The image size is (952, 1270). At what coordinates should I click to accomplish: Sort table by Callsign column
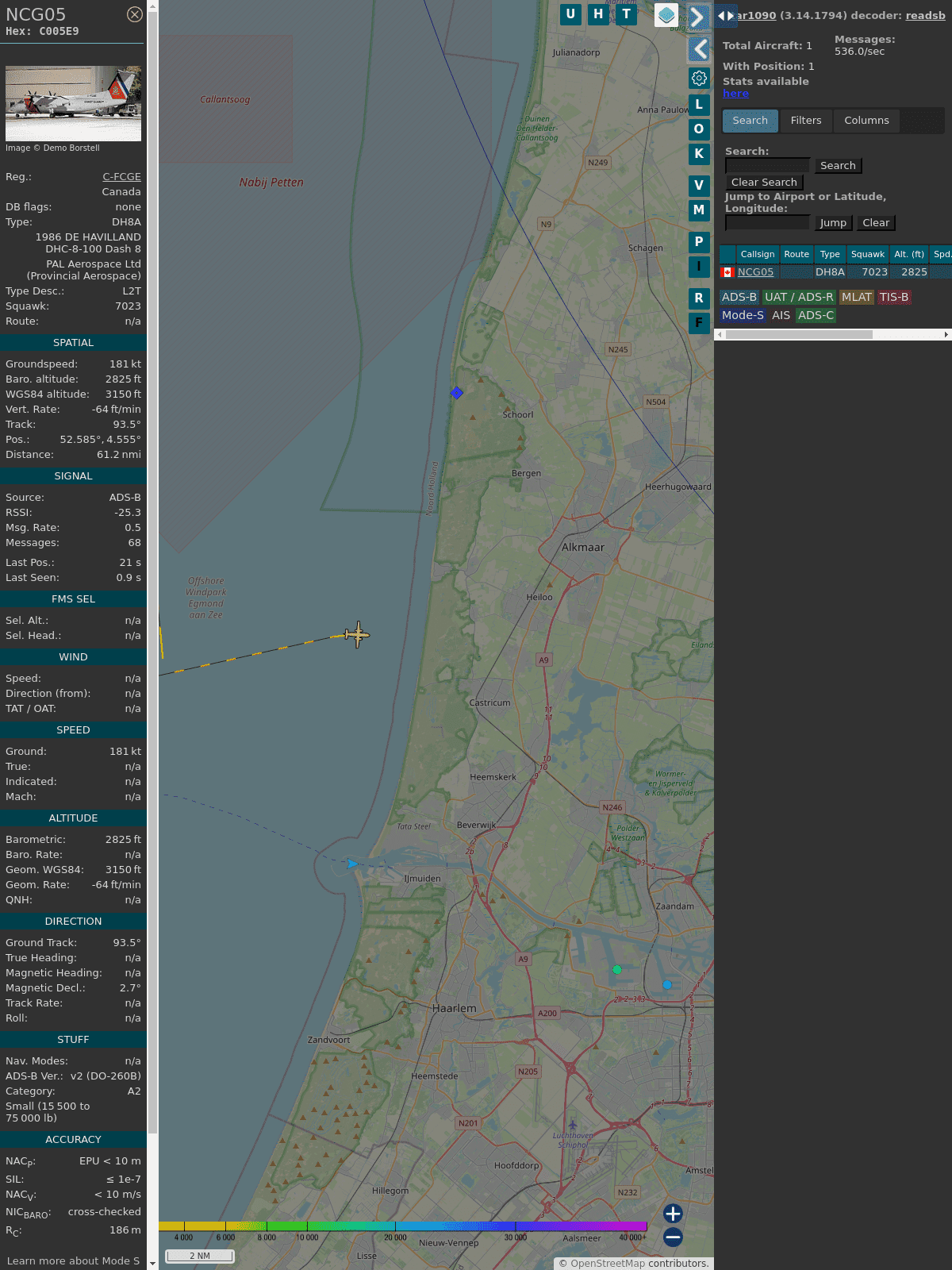[758, 254]
